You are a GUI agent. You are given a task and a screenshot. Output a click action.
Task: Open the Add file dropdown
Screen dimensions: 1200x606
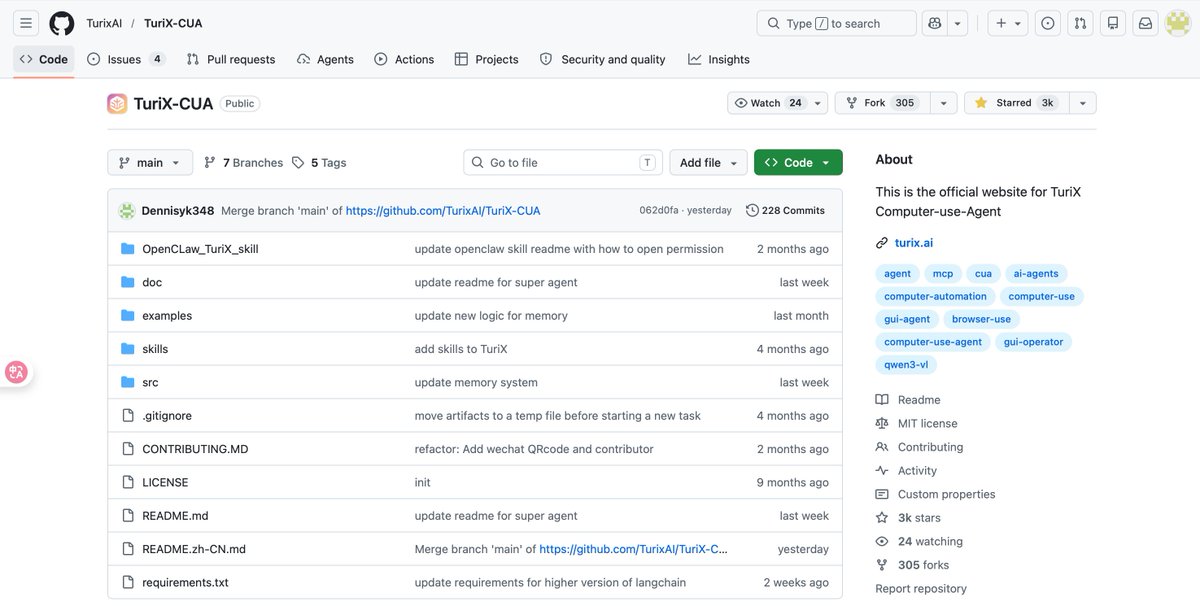708,162
